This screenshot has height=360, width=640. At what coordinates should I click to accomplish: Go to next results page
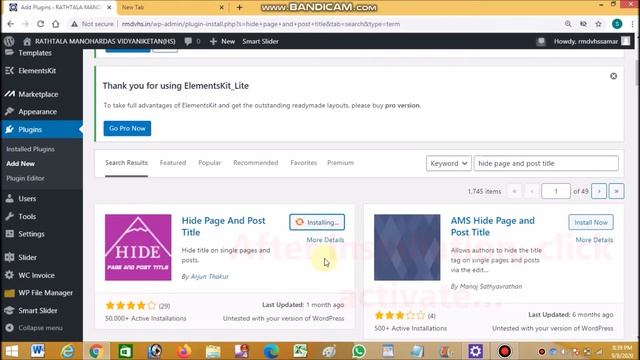(599, 191)
